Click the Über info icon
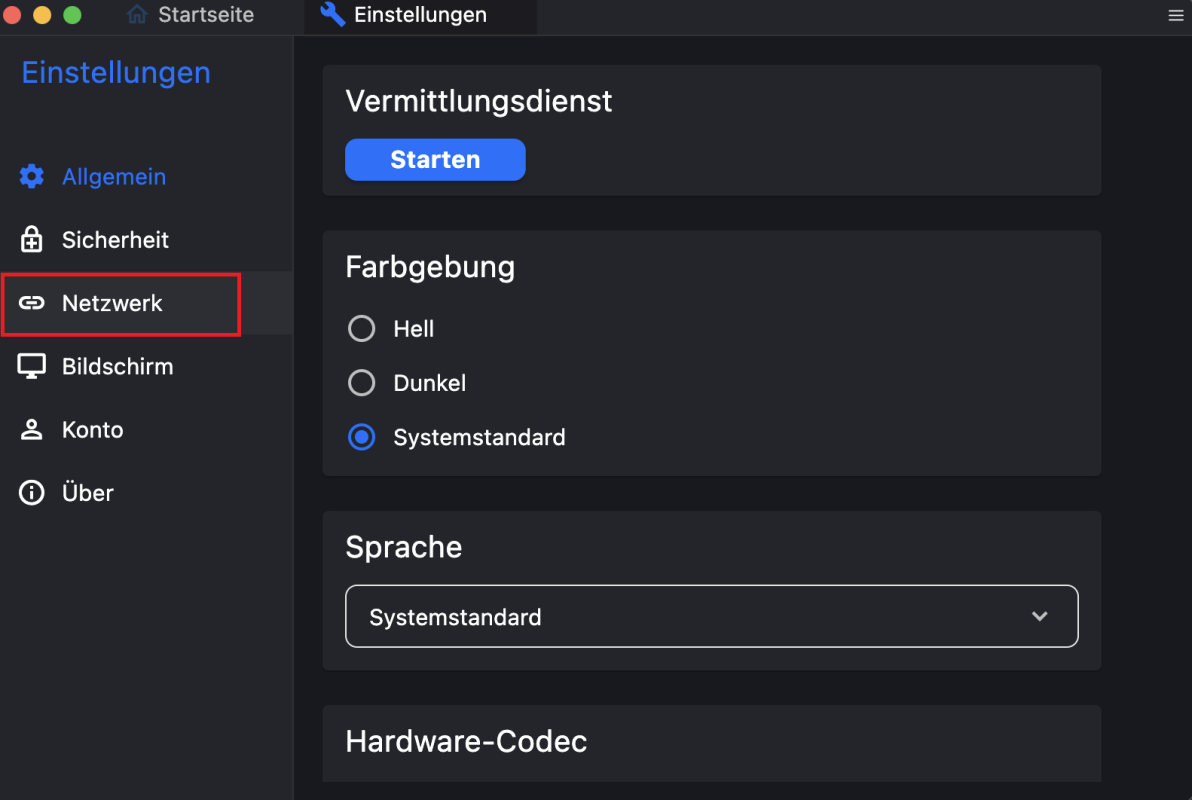The width and height of the screenshot is (1192, 800). (31, 493)
